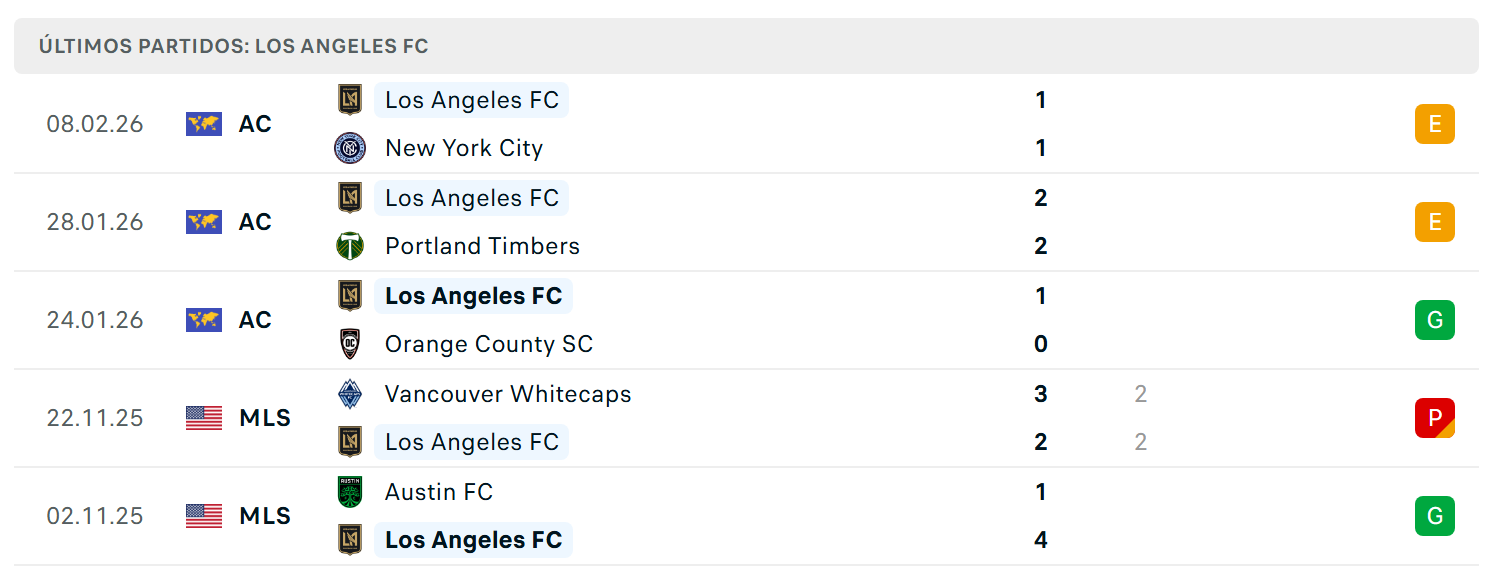Click the Austin FC green crest
The image size is (1498, 581).
coord(350,492)
